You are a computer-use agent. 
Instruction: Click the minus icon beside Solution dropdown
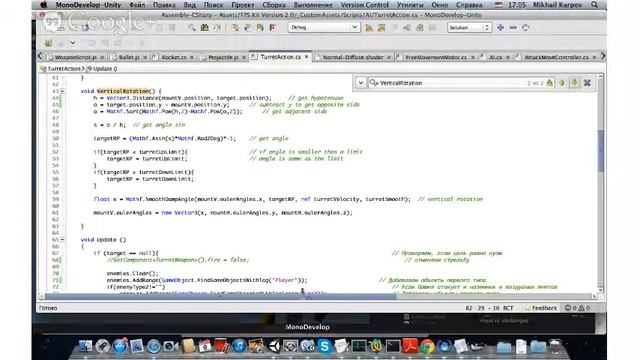pos(513,27)
